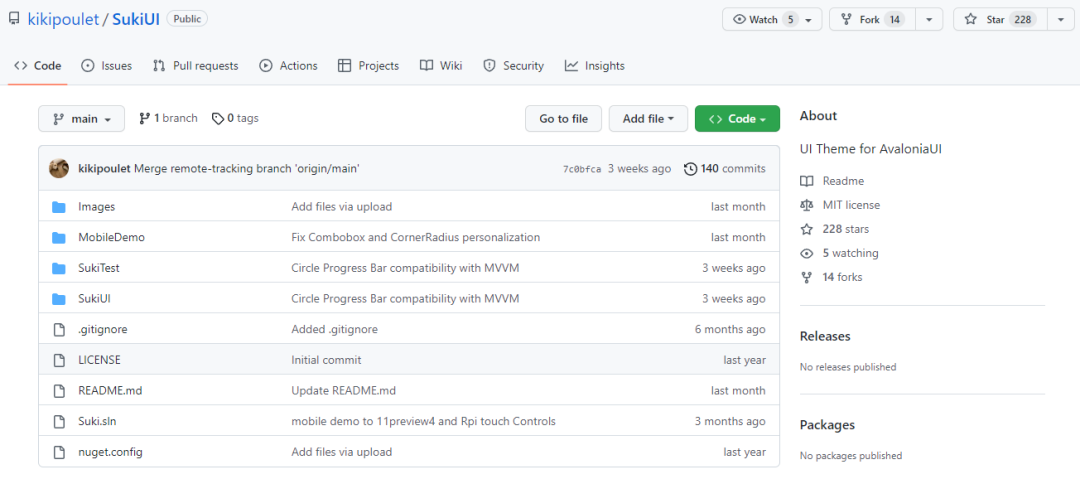Open the nuget.config file
The height and width of the screenshot is (479, 1080).
[110, 452]
